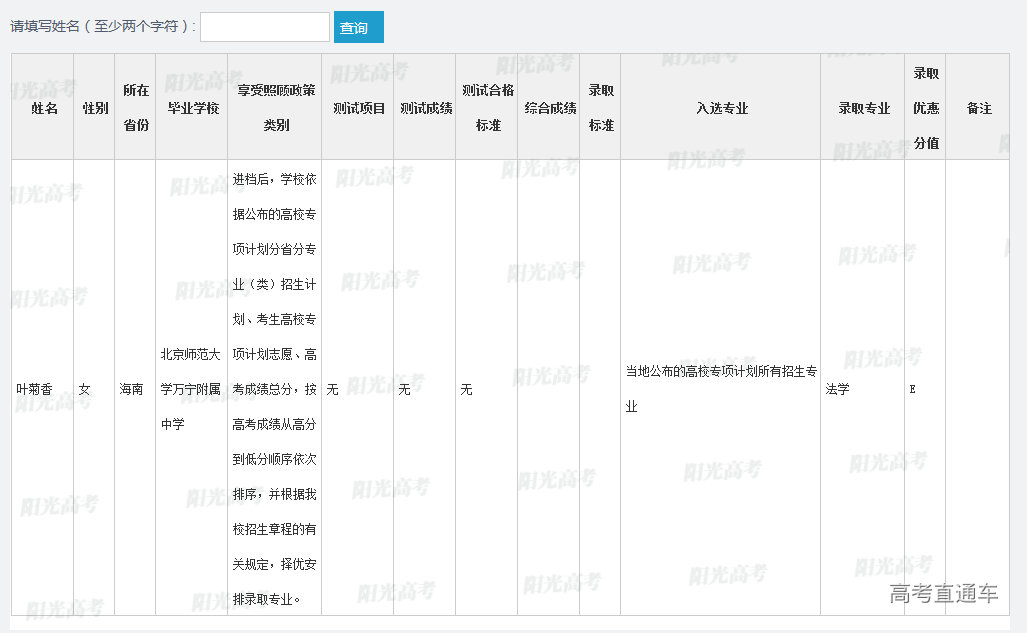Click the 享受照顾政策类别 column header
Viewport: 1027px width, 633px height.
pyautogui.click(x=275, y=107)
